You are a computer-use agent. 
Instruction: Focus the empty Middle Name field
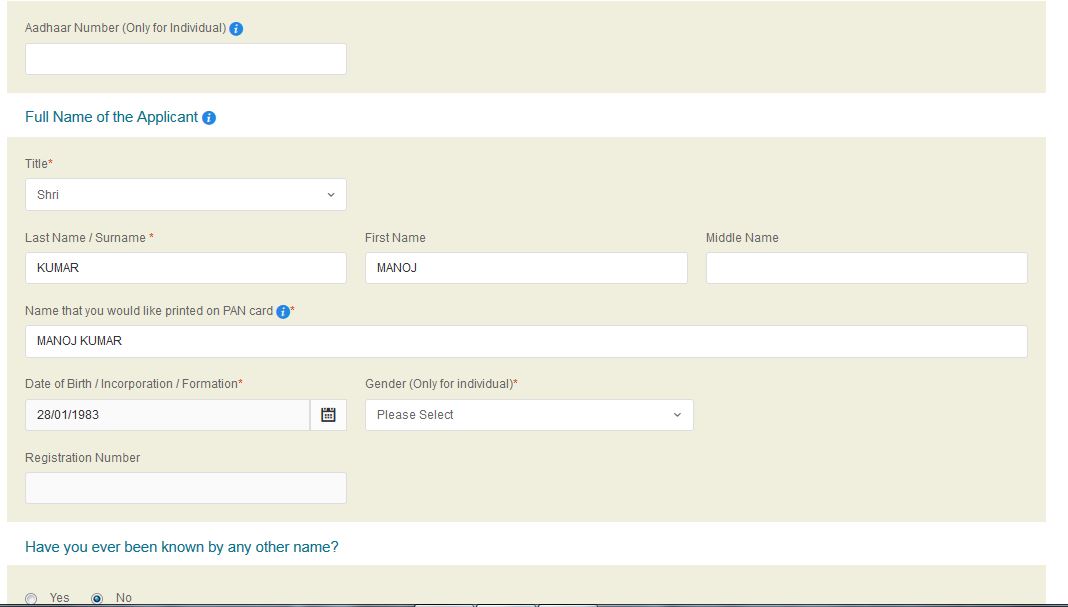(866, 268)
